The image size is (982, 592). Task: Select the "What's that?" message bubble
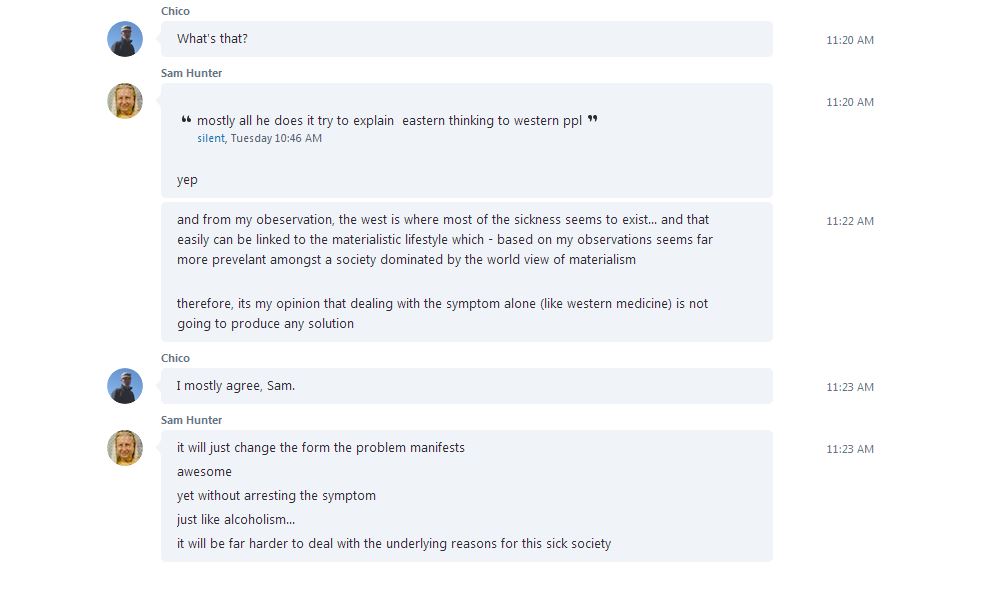467,39
